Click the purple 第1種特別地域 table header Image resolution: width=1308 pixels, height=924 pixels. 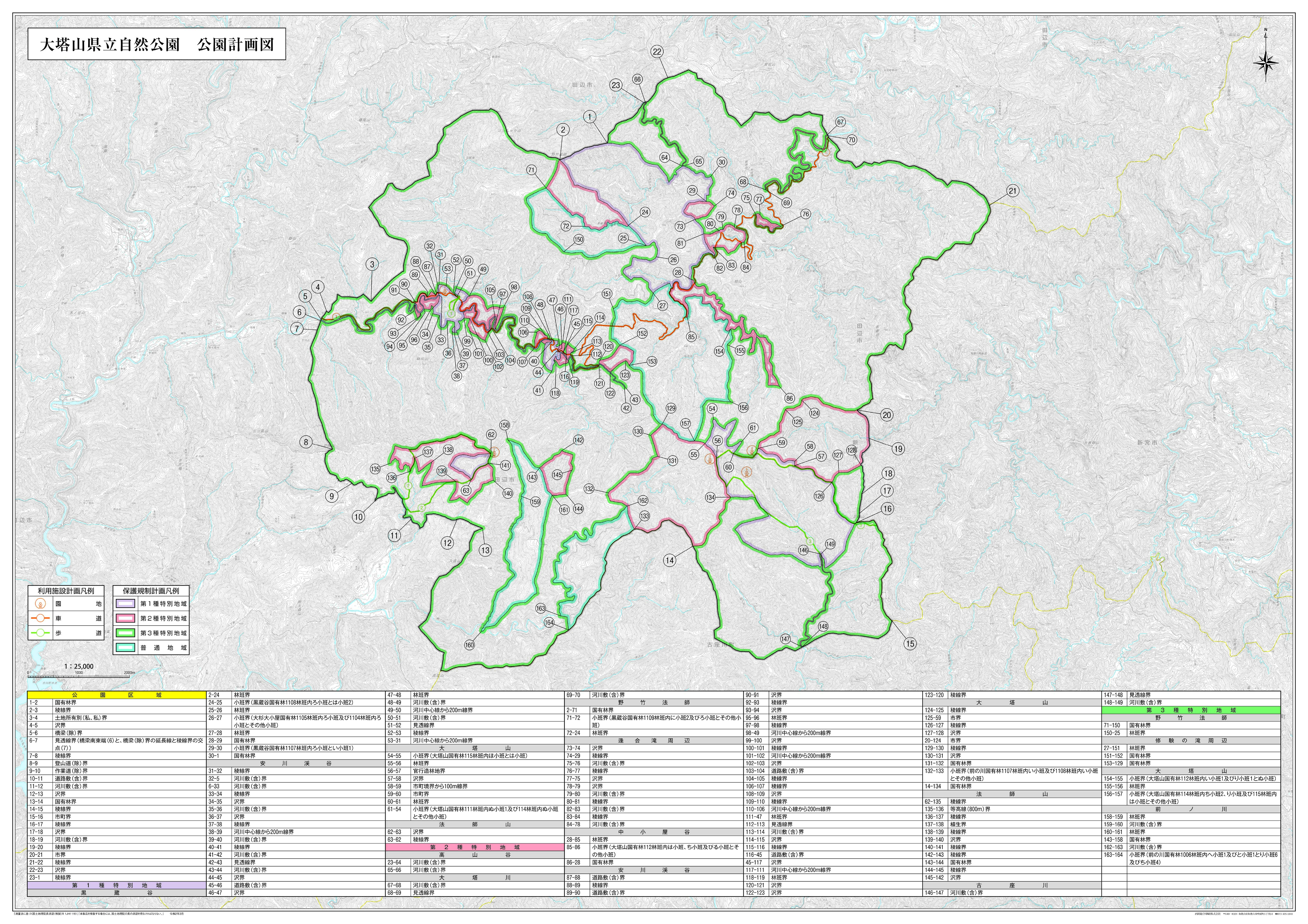point(116,886)
